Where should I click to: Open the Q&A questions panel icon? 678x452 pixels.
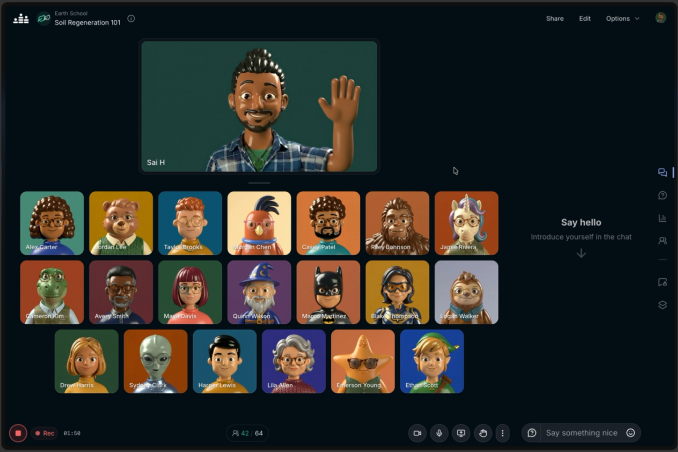[x=662, y=196]
